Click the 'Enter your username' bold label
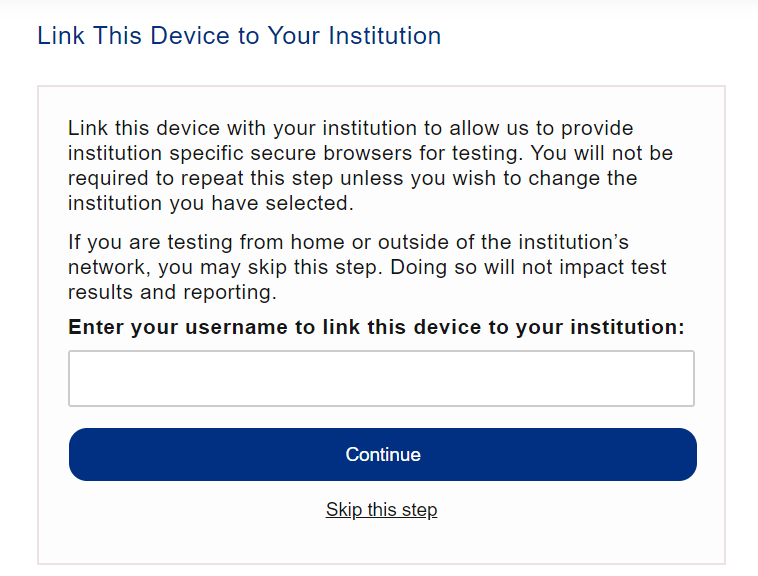This screenshot has height=576, width=758. 377,327
